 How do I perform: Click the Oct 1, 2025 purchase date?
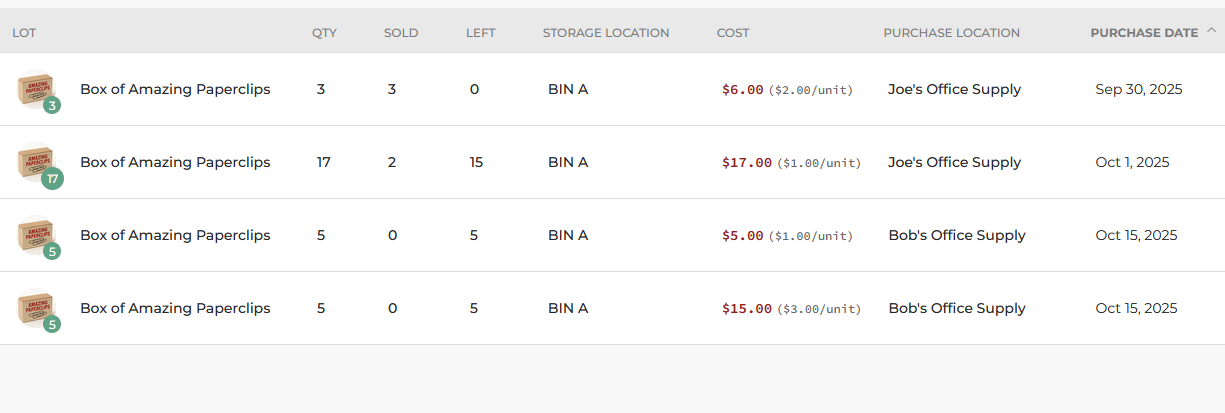coord(1132,162)
